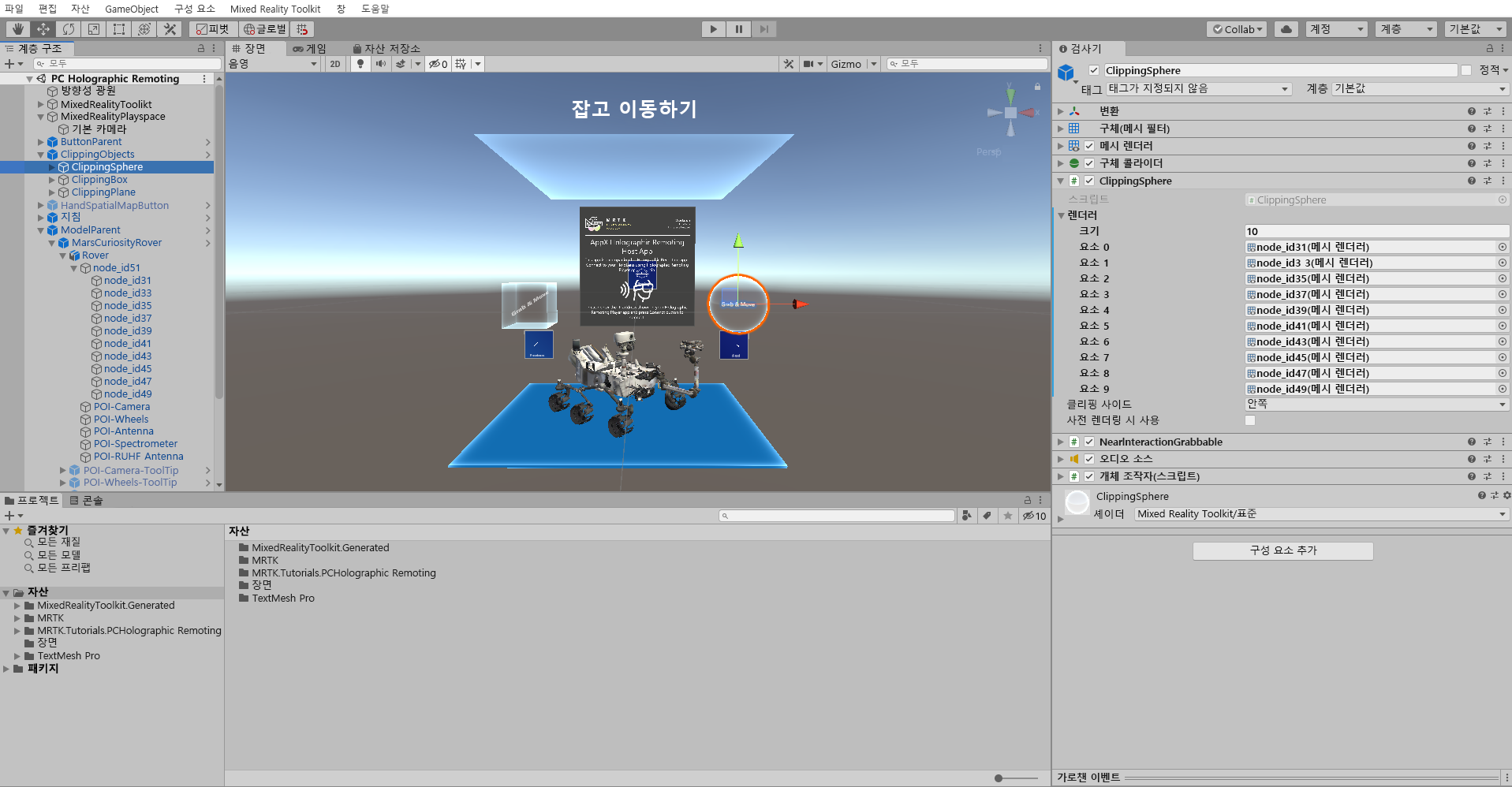Toggle scene grid visibility icon
The height and width of the screenshot is (787, 1512).
coord(461,64)
